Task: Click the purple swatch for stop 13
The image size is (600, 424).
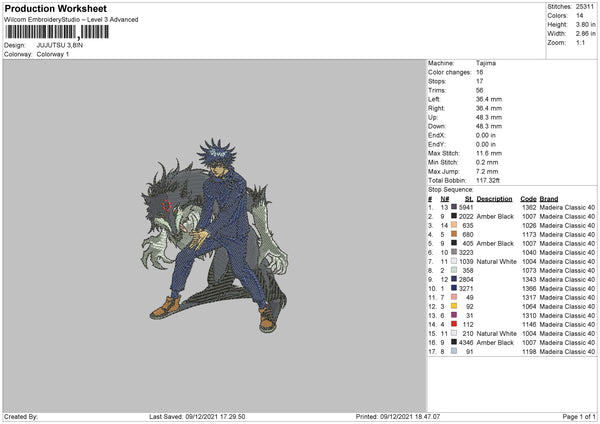Action: 454,315
